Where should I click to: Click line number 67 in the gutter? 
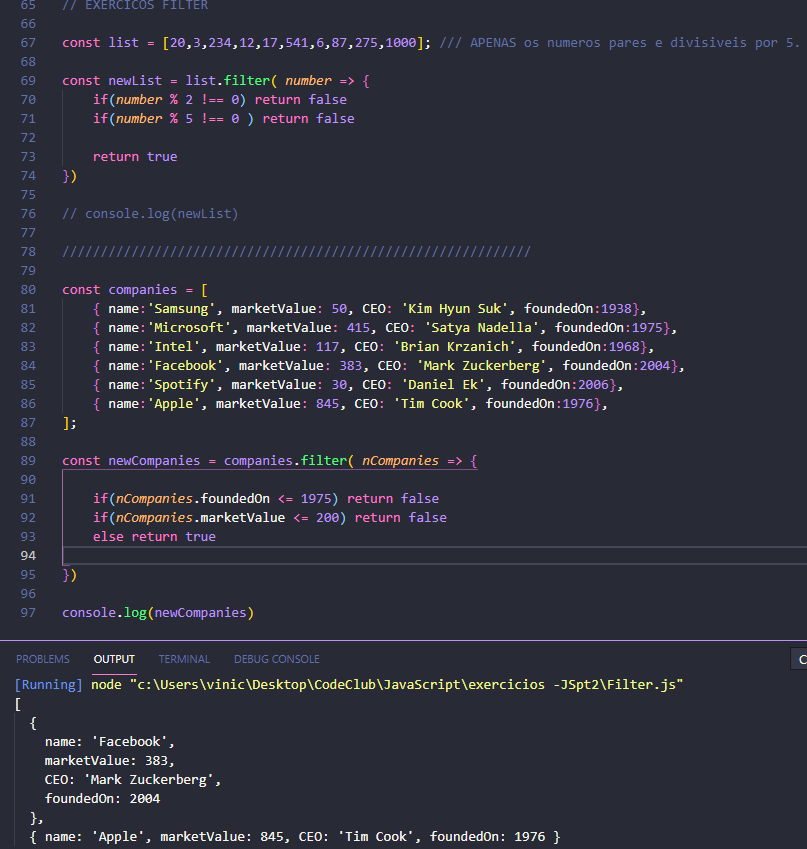tap(27, 41)
